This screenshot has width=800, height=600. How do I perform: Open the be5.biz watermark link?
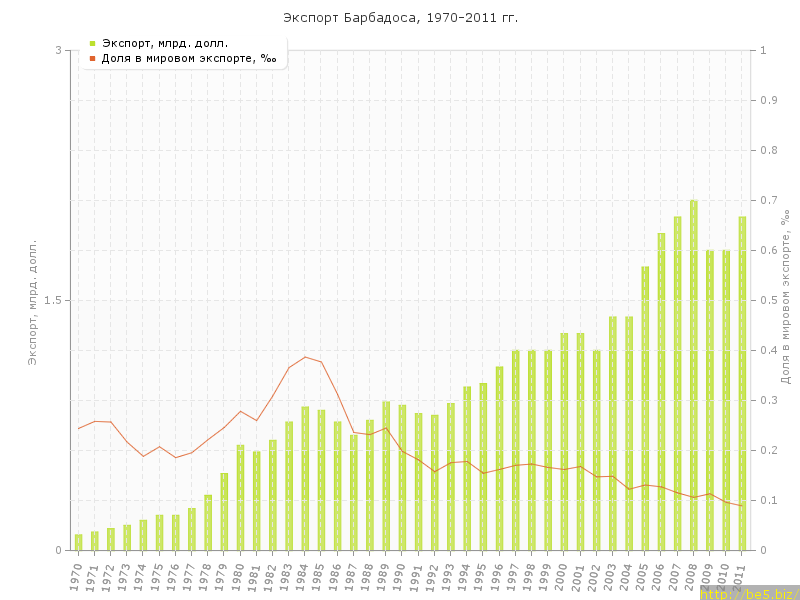point(748,594)
